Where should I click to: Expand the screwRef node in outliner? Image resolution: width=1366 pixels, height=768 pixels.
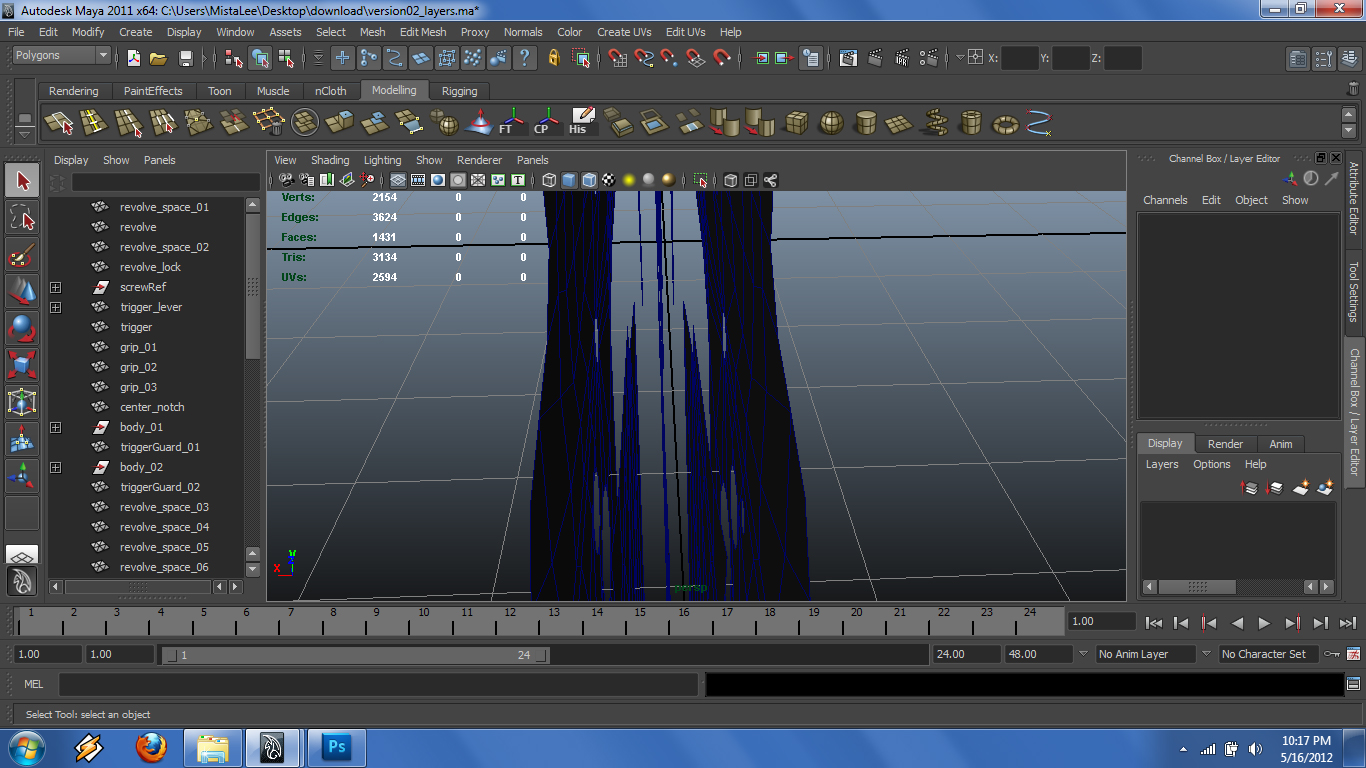pos(56,287)
